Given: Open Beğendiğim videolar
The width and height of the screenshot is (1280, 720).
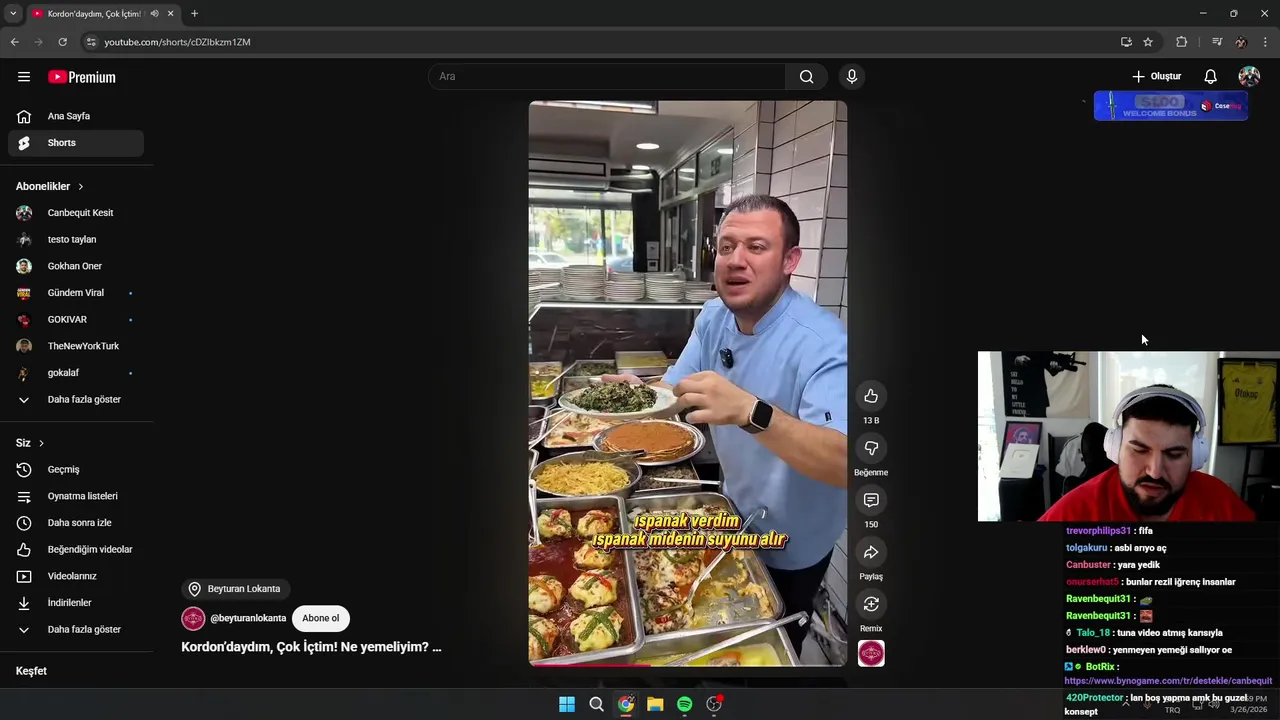Looking at the screenshot, I should (x=76, y=549).
